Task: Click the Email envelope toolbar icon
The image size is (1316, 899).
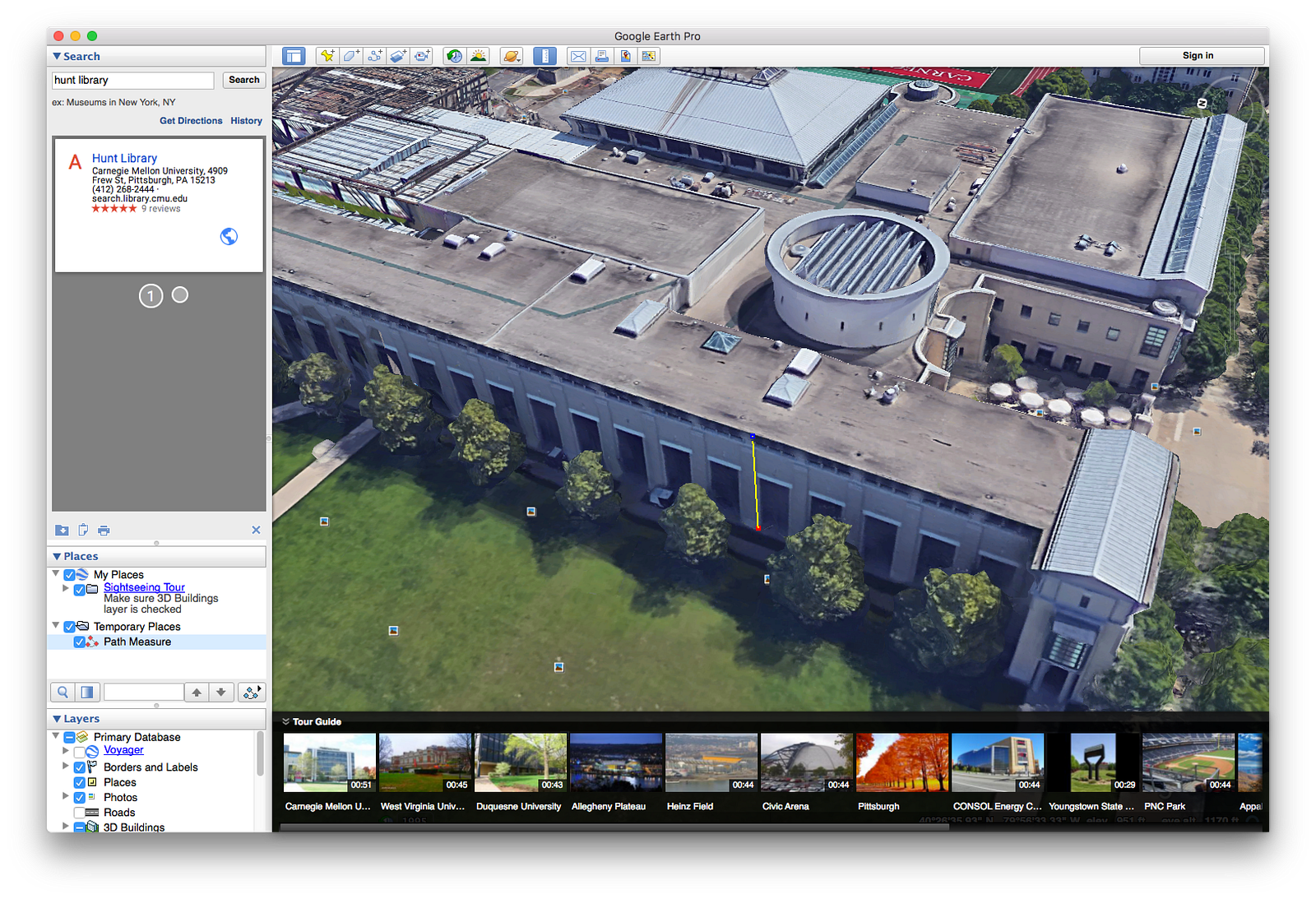Action: pos(578,56)
